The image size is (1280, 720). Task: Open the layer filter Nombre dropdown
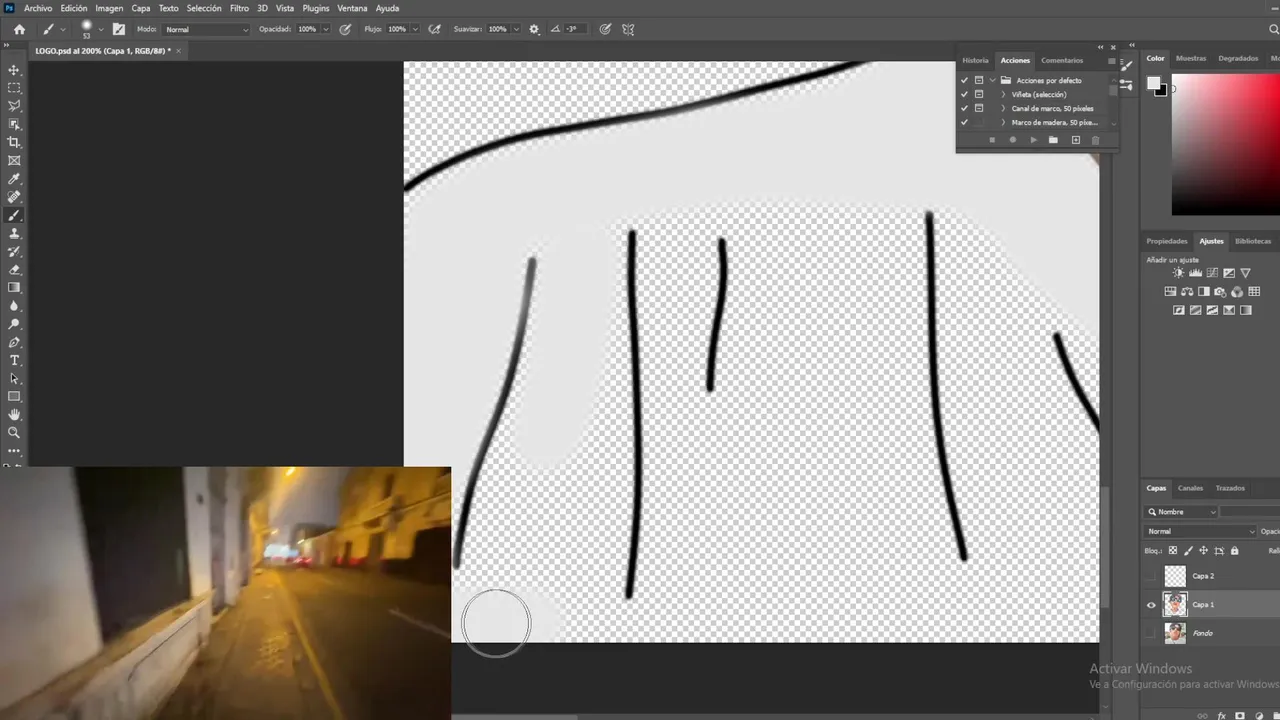[x=1182, y=512]
